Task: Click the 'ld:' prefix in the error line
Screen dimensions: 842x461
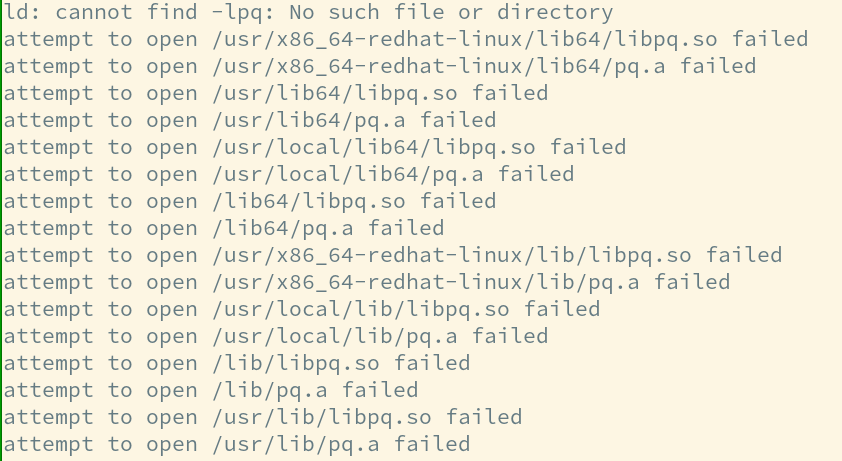Action: tap(23, 13)
